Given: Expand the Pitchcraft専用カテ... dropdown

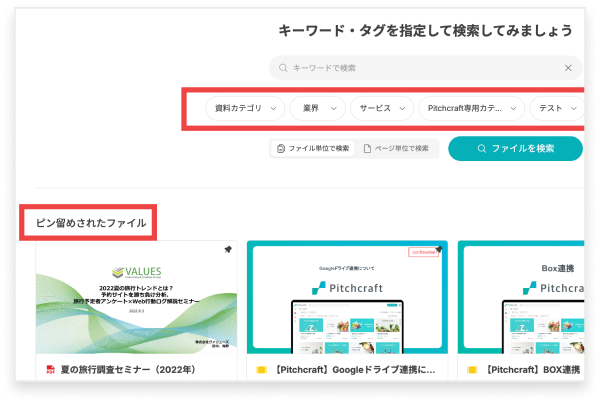Looking at the screenshot, I should (x=471, y=108).
